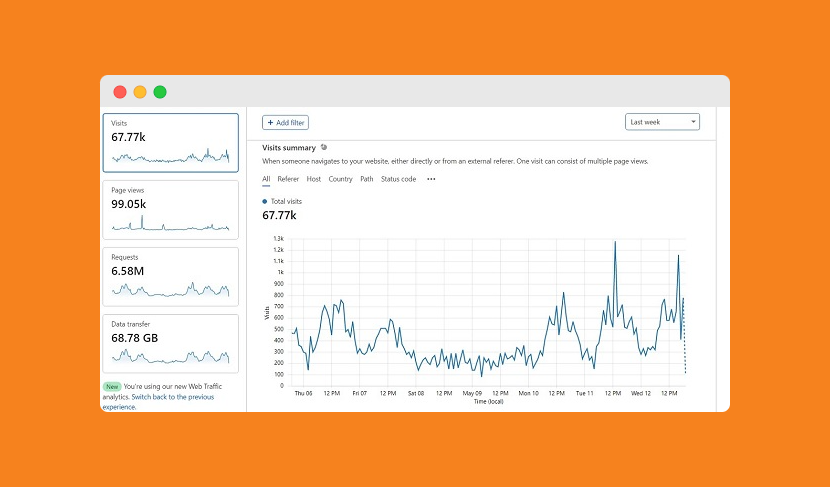This screenshot has height=487, width=830.
Task: Click the Wed 12 label on chart axis
Action: 641,393
